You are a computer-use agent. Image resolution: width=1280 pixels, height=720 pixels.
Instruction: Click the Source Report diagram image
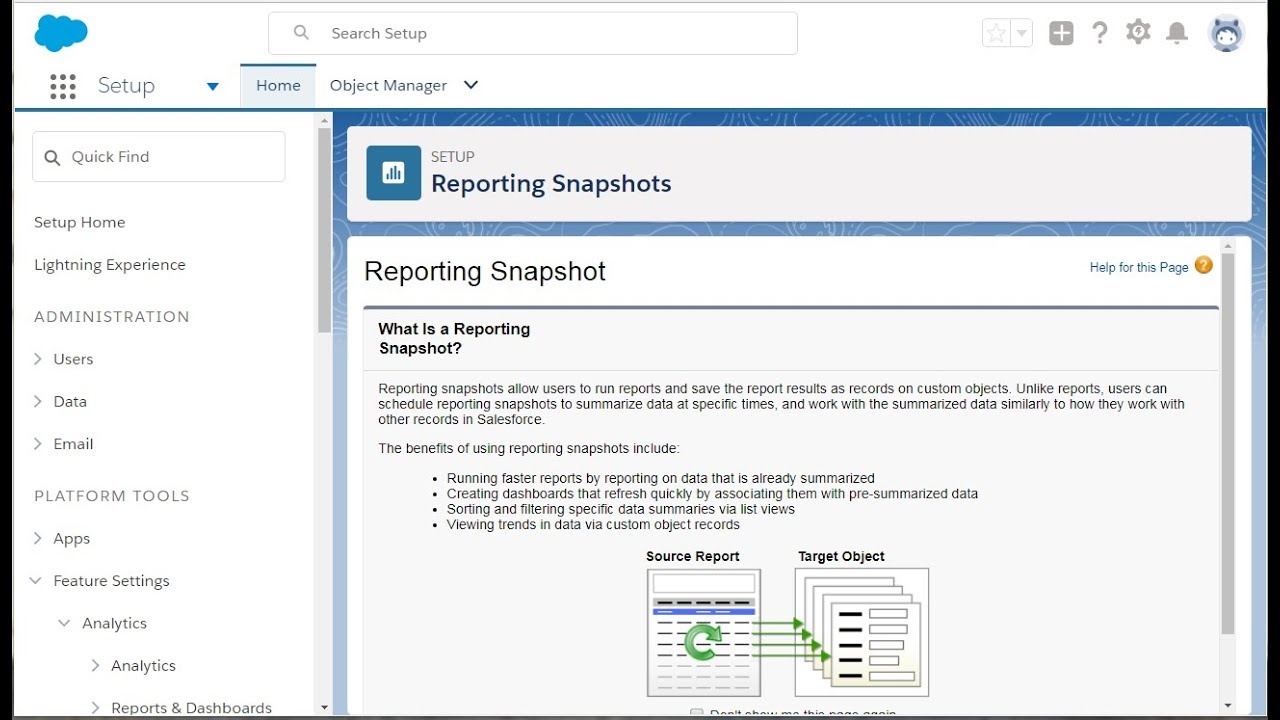click(704, 632)
